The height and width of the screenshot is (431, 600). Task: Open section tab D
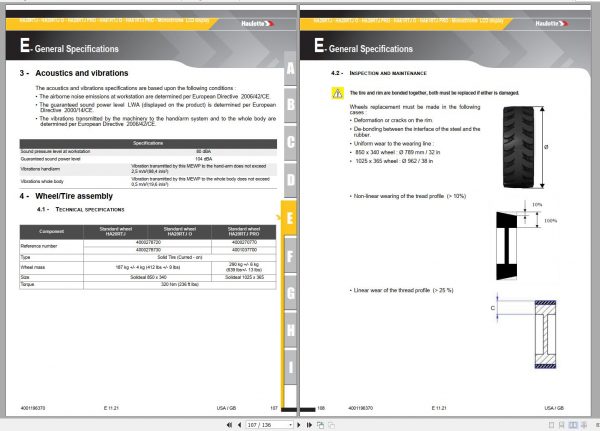click(290, 180)
